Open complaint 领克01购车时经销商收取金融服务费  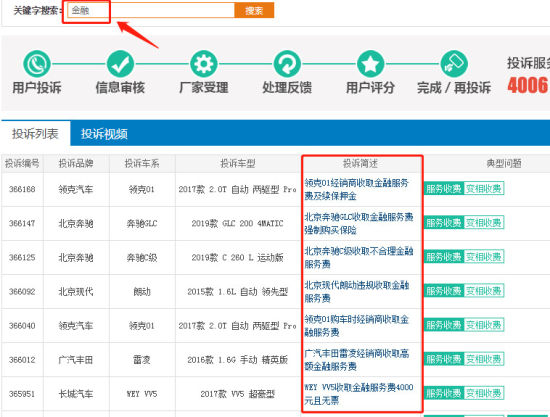click(x=357, y=325)
